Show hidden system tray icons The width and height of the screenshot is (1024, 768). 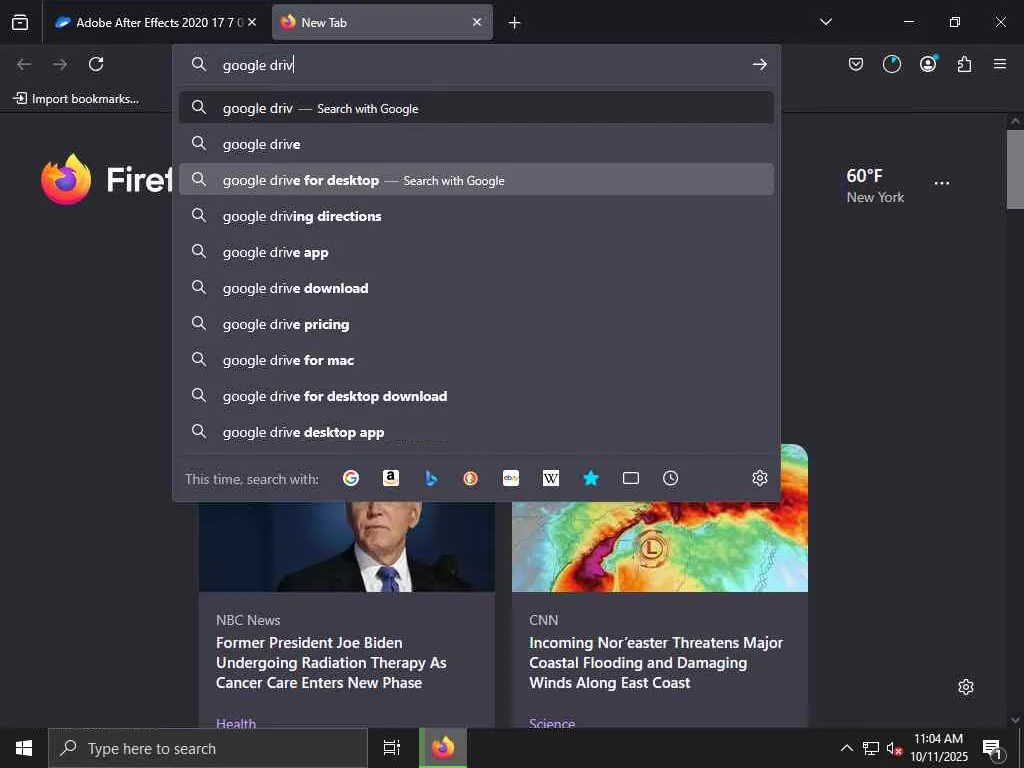tap(846, 748)
